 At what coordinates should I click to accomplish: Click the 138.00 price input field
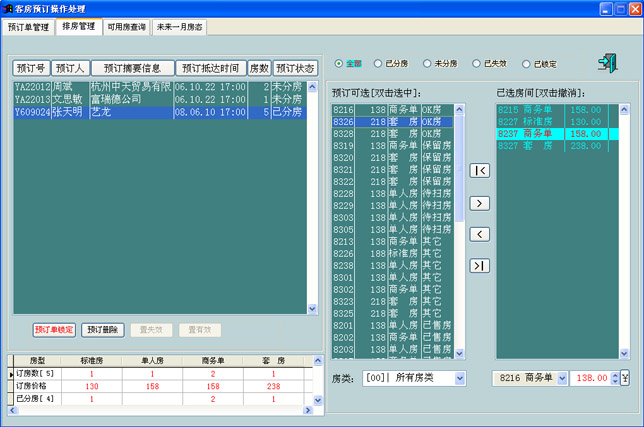594,378
